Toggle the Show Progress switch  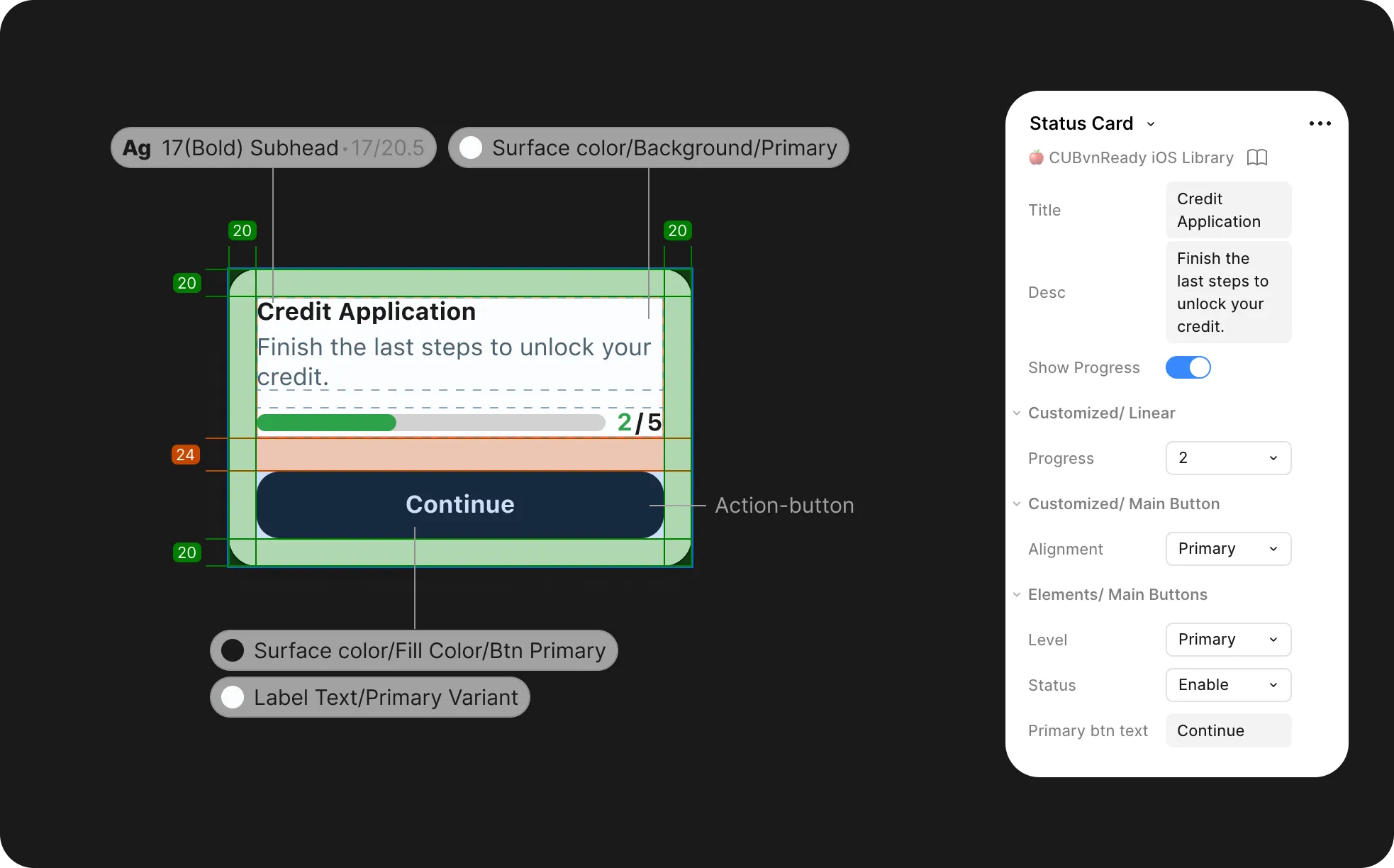tap(1188, 367)
